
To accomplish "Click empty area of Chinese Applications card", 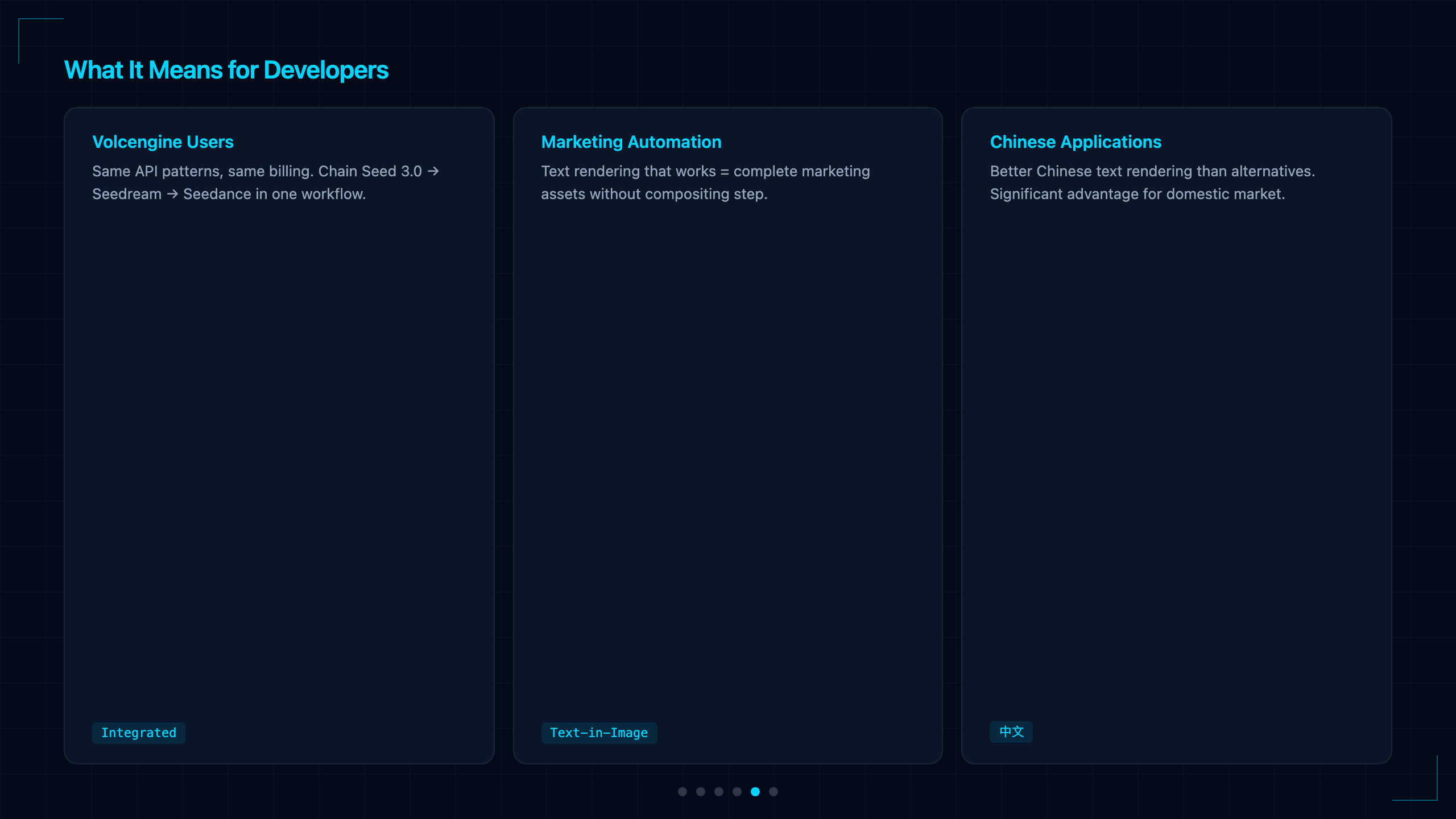I will point(1176,455).
